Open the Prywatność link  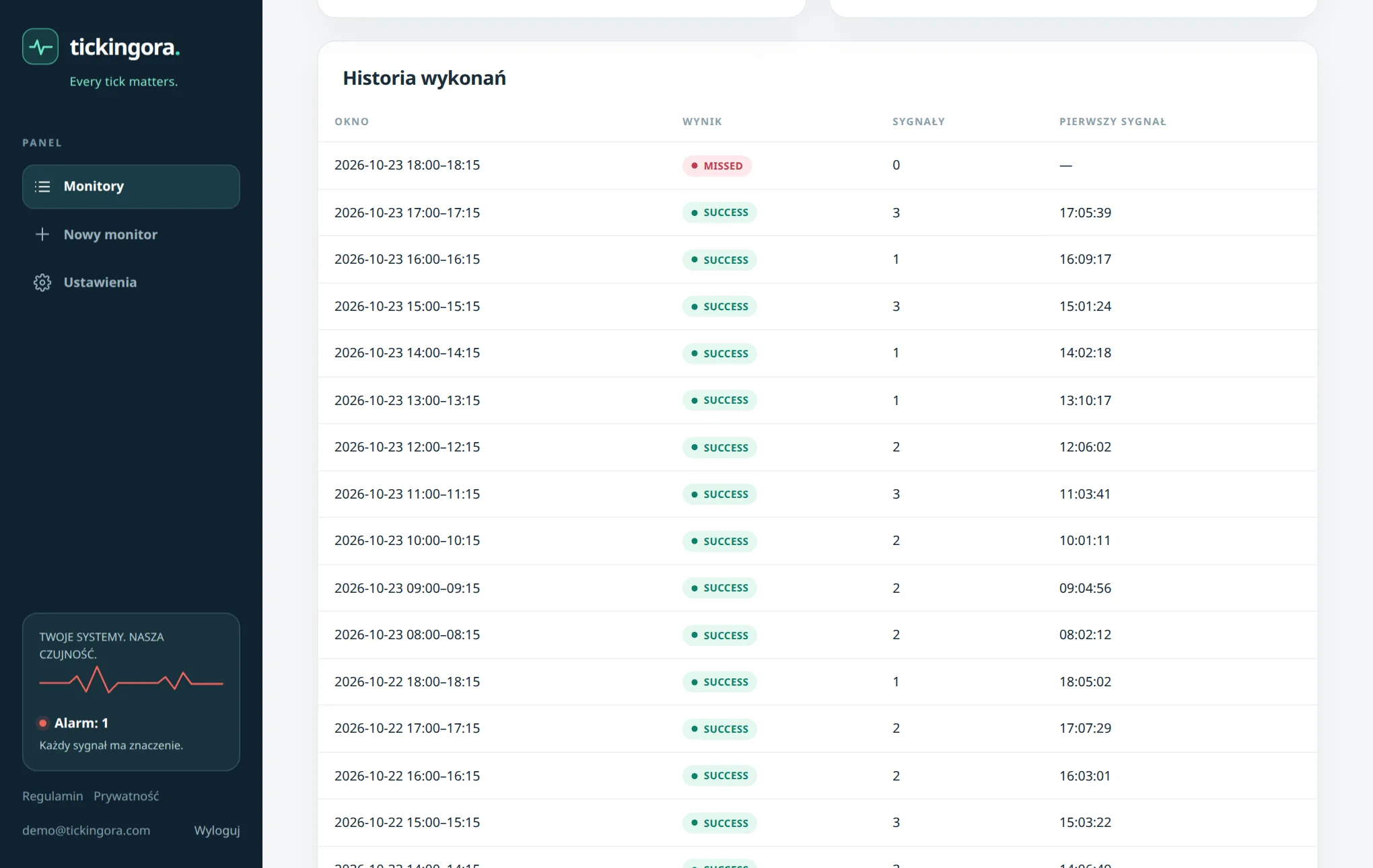coord(127,796)
